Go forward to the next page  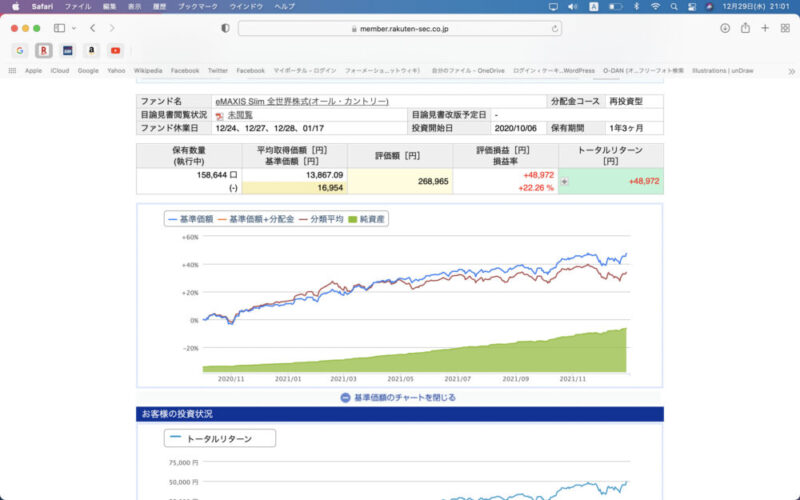pos(112,28)
